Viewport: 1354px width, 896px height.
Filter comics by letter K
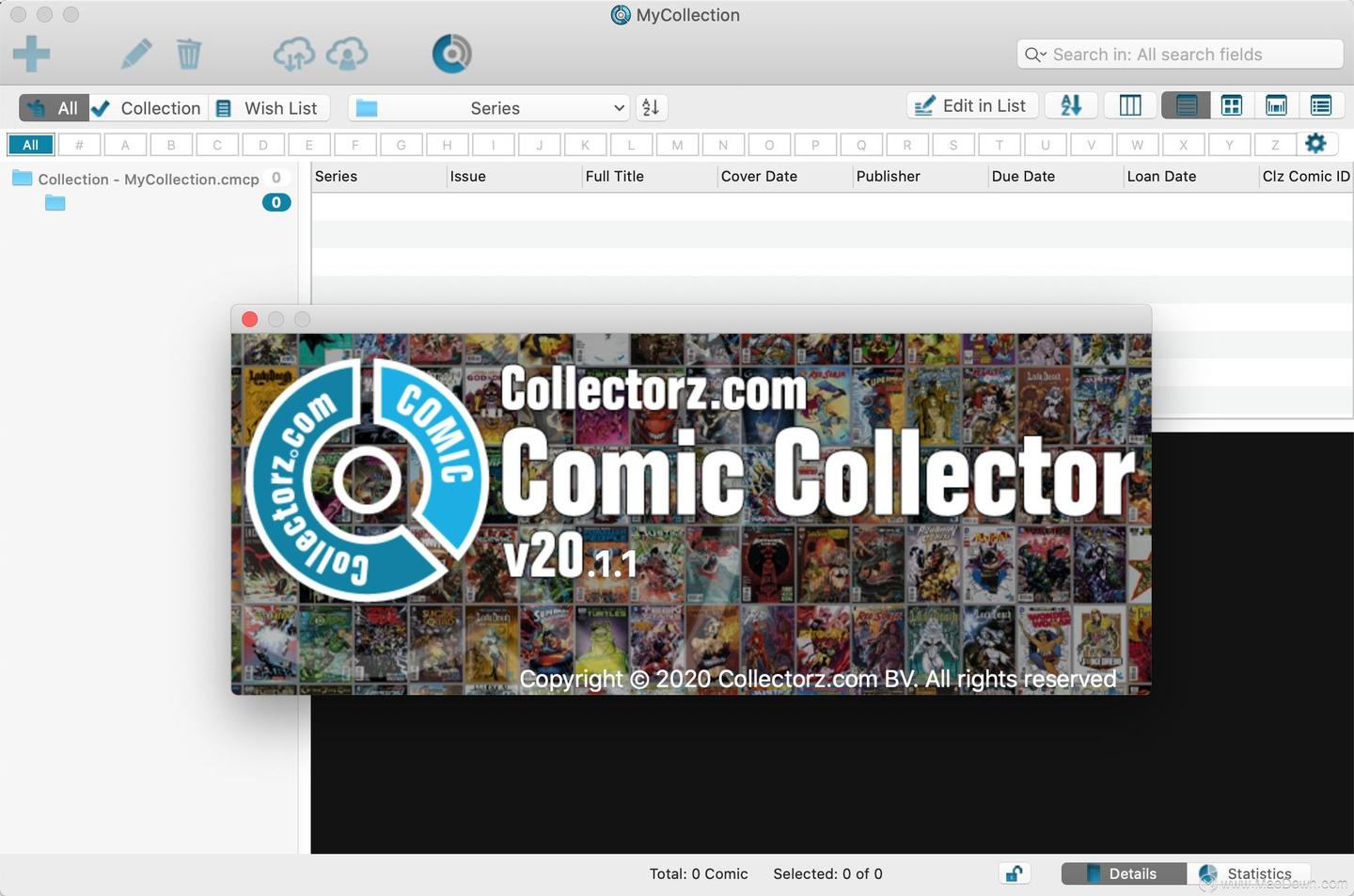585,145
